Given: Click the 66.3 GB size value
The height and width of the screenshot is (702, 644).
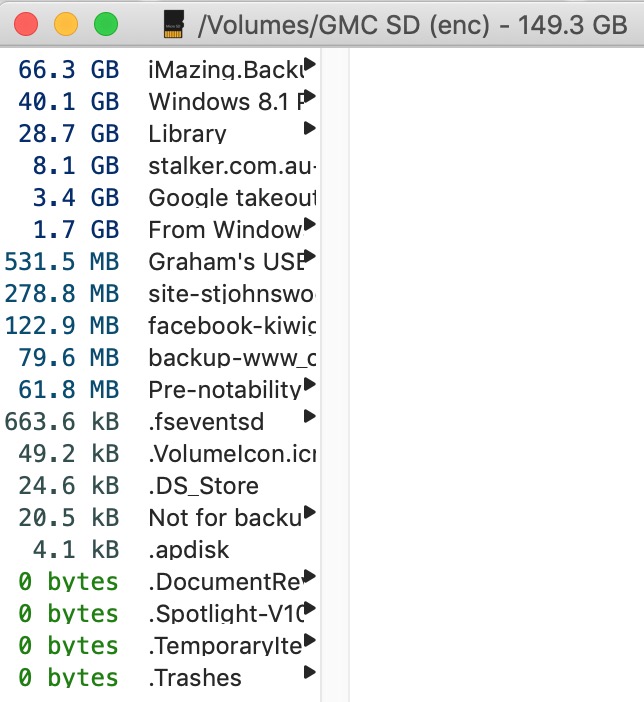Looking at the screenshot, I should [x=68, y=70].
